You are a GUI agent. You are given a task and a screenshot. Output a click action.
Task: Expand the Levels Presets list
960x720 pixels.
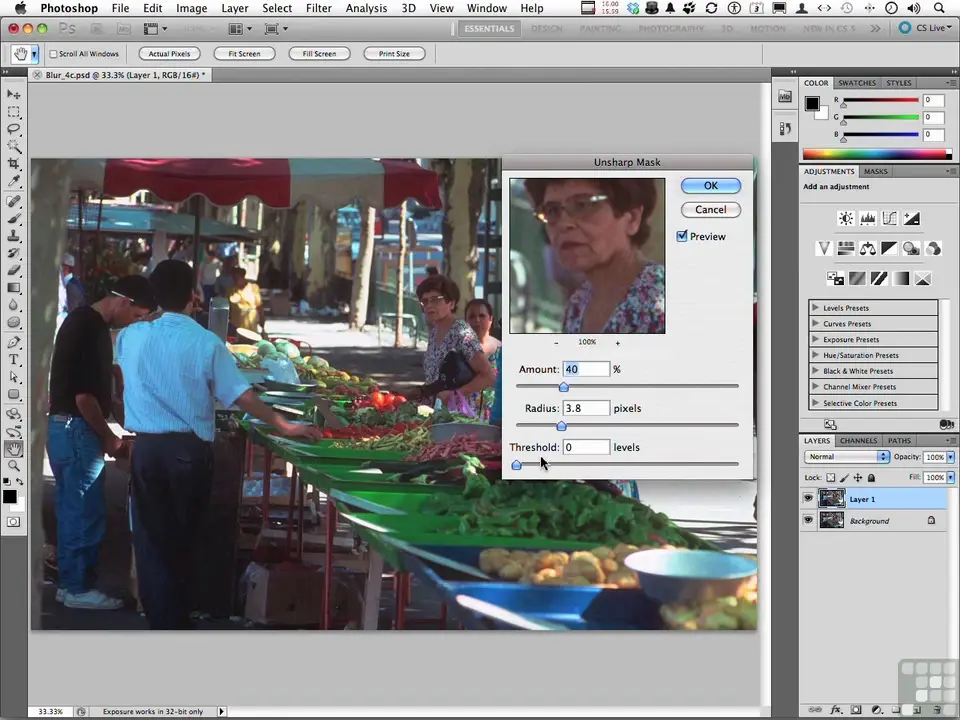tap(816, 308)
